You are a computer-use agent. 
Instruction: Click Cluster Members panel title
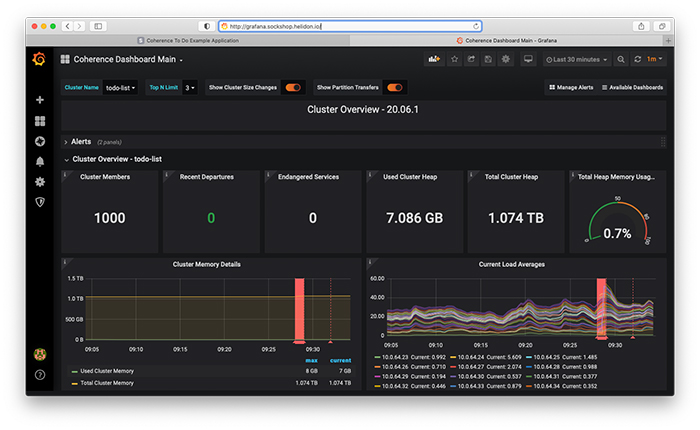click(x=105, y=177)
